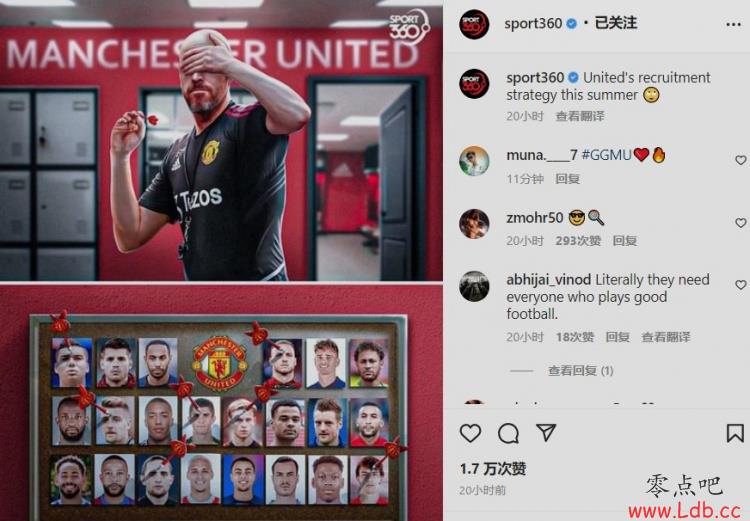Share post via paper plane icon
750x521 pixels.
546,432
